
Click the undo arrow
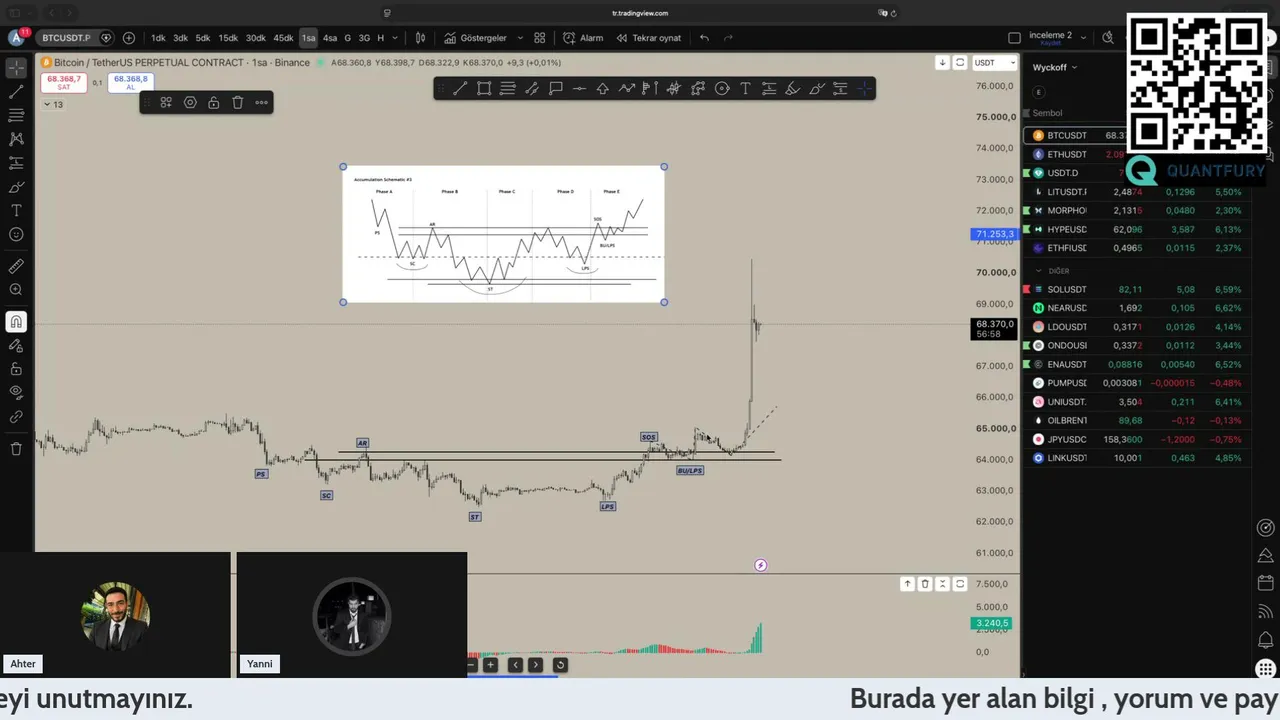(704, 38)
